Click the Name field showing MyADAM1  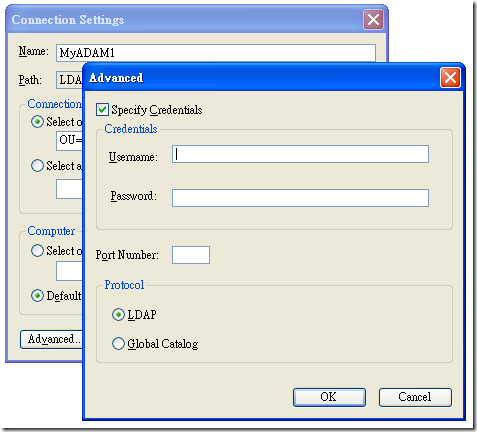216,53
